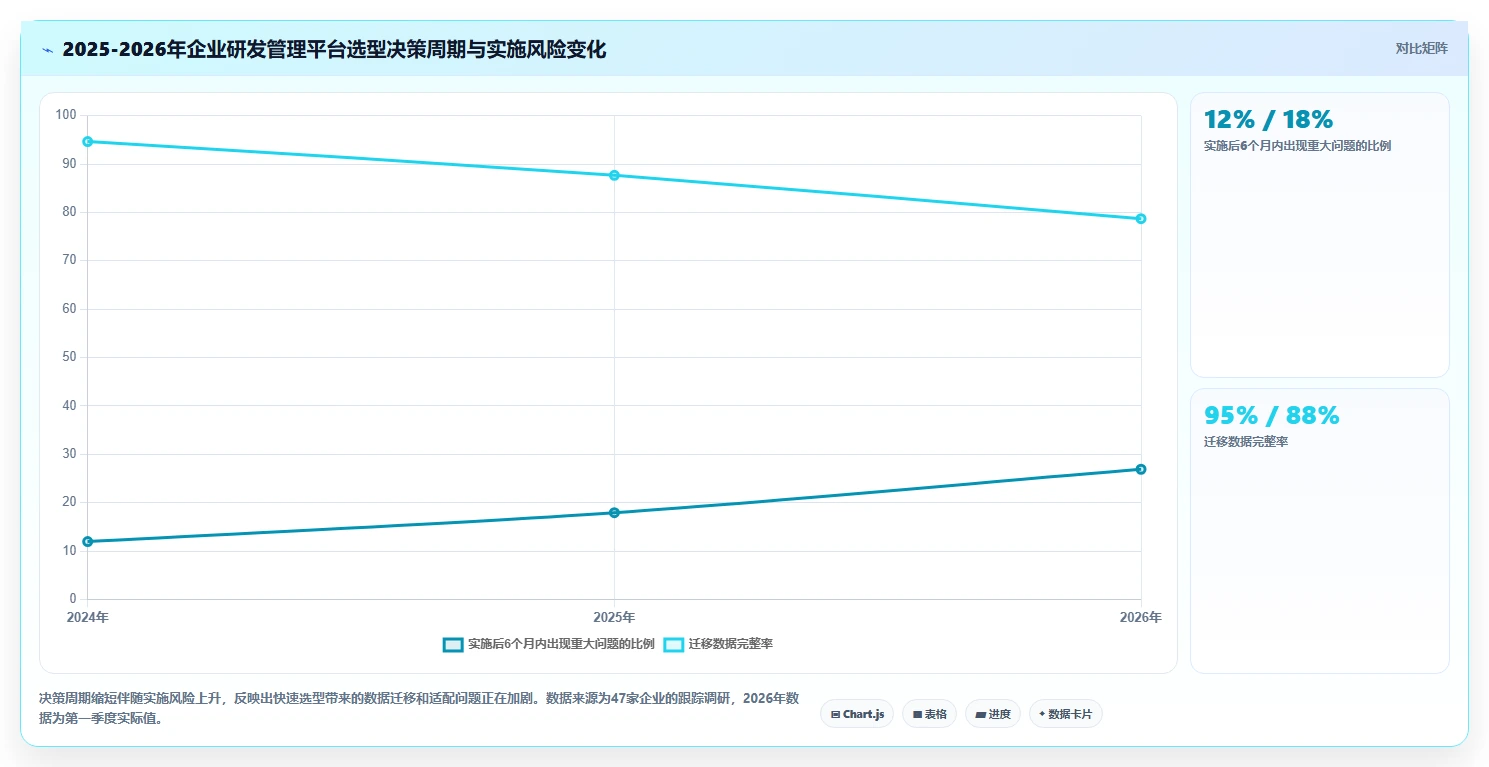The height and width of the screenshot is (767, 1489).
Task: Click the Chart.js tag button
Action: 857,714
